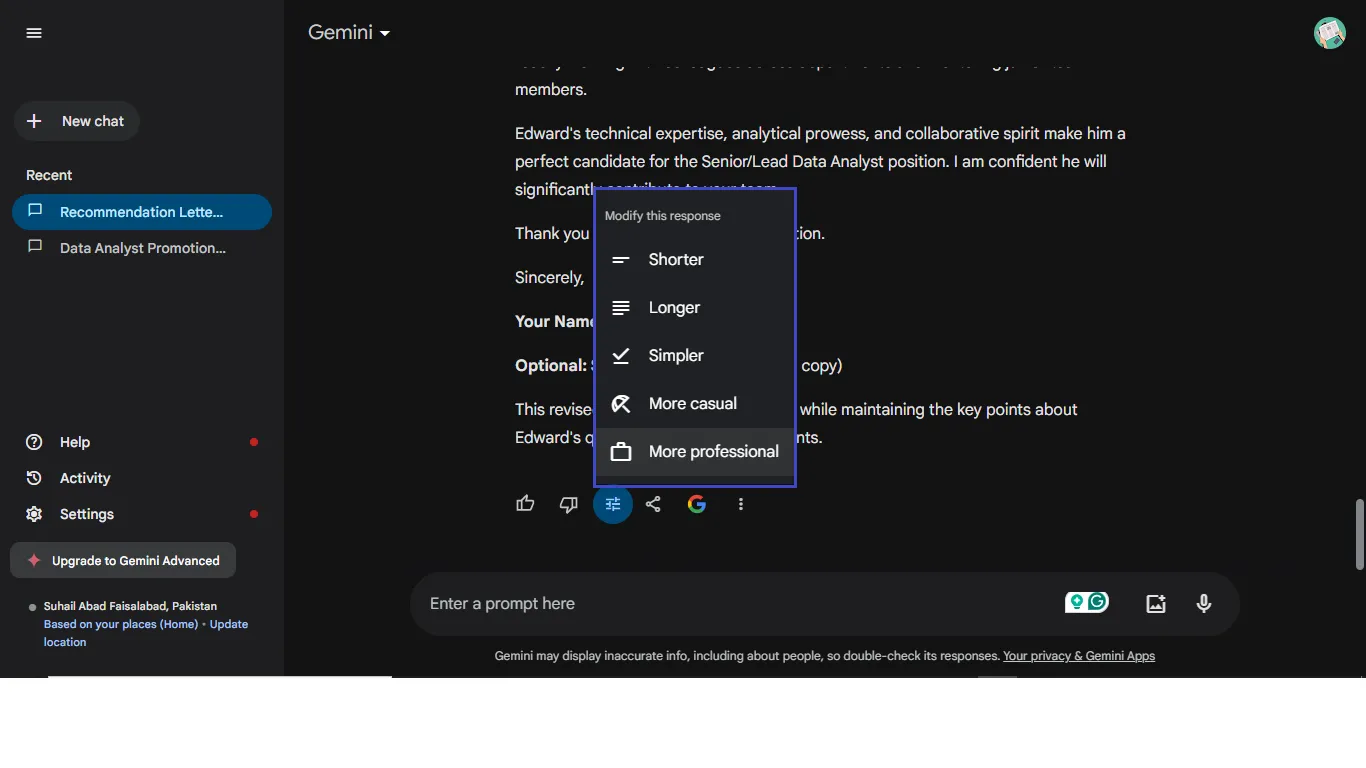
Task: Select More casual rewrite option
Action: tap(693, 403)
